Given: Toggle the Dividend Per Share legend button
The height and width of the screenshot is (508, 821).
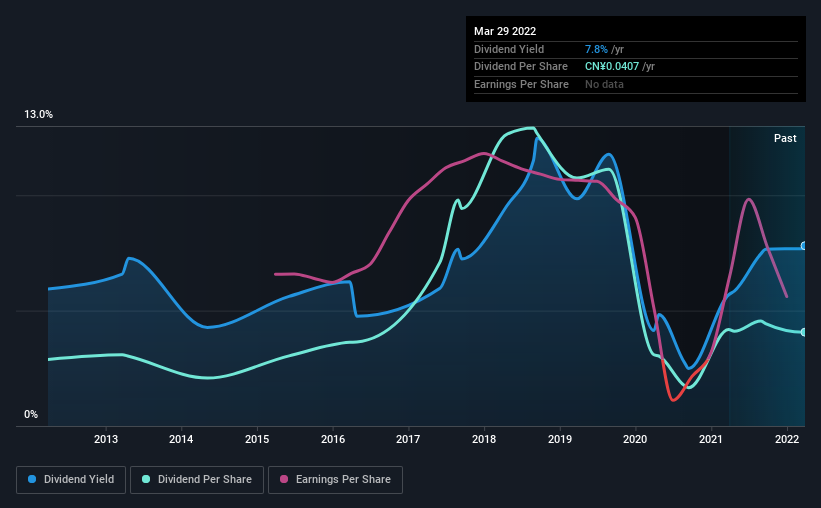Looking at the screenshot, I should click(197, 480).
